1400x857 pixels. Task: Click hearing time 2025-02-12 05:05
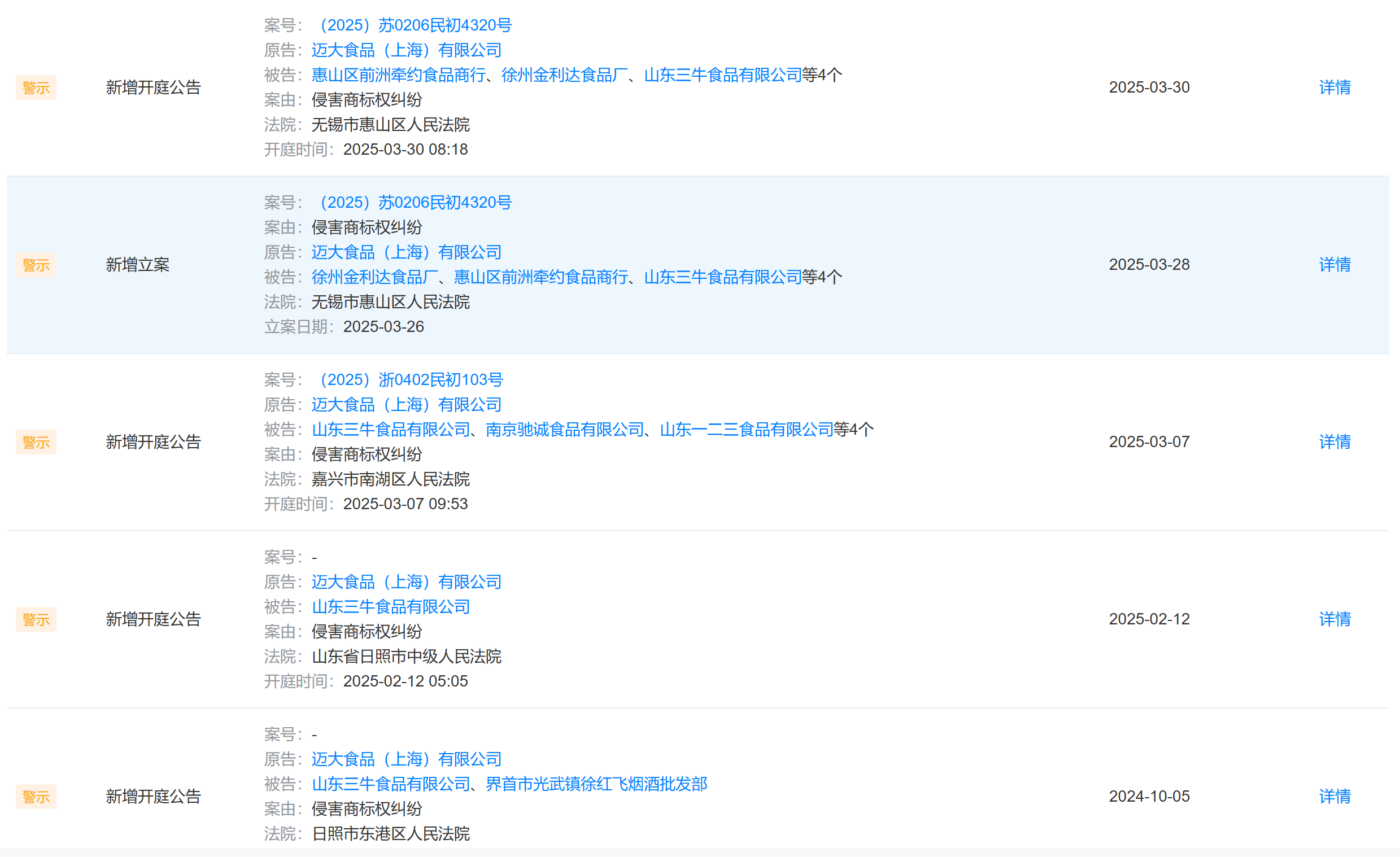coord(405,681)
